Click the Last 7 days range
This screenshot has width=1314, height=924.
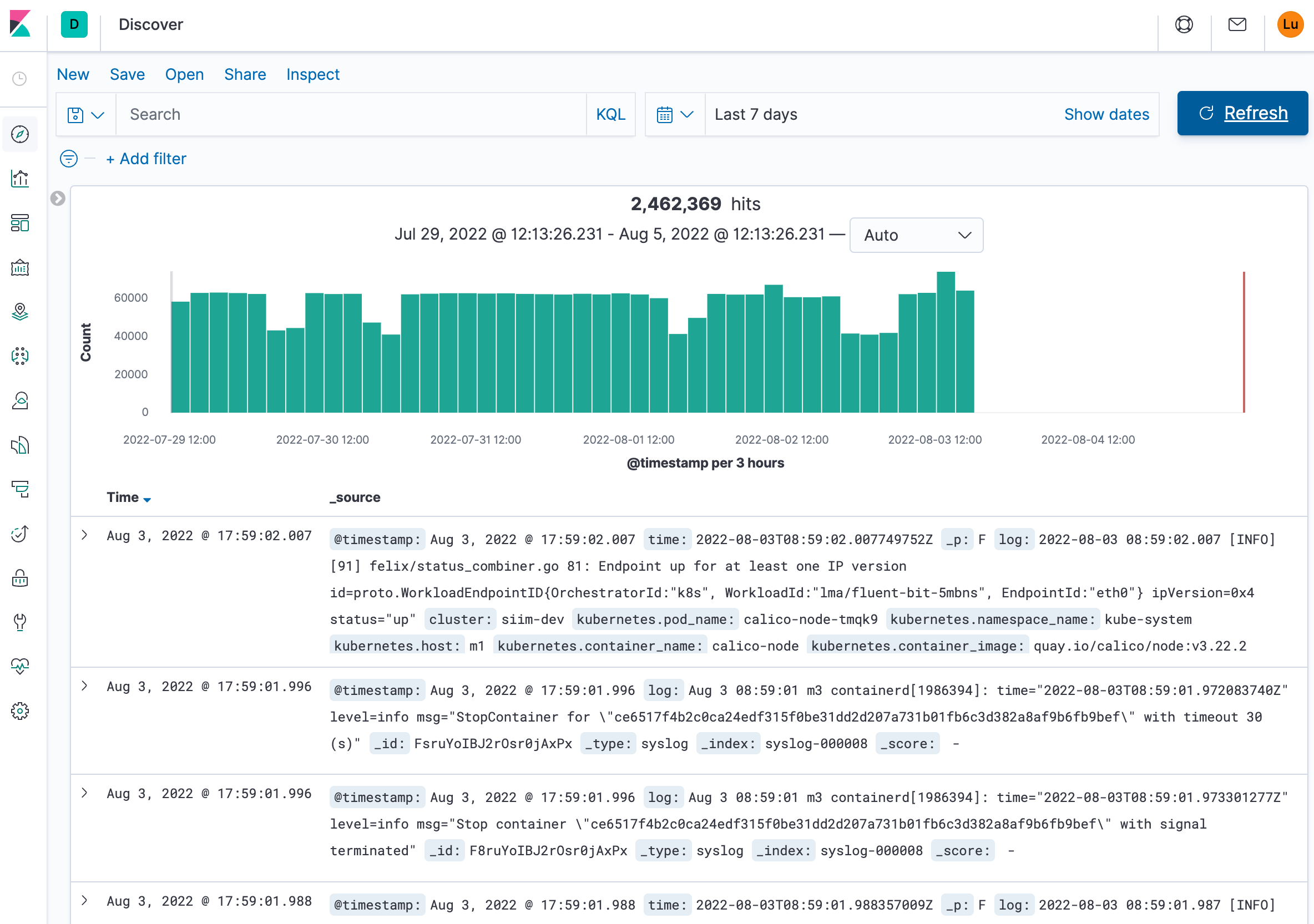click(x=755, y=114)
